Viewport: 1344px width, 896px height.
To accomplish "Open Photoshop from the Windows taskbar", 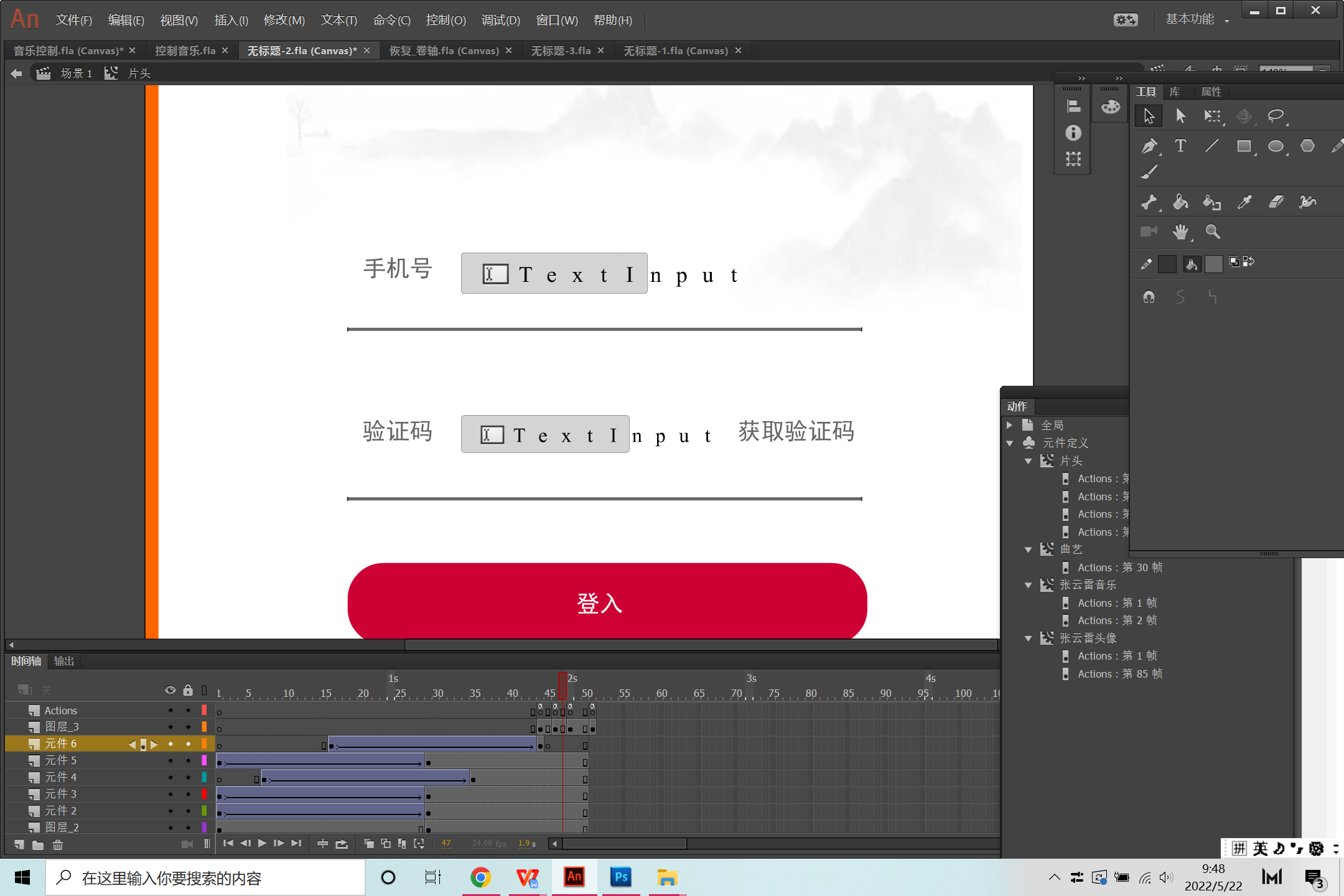I will pyautogui.click(x=620, y=877).
